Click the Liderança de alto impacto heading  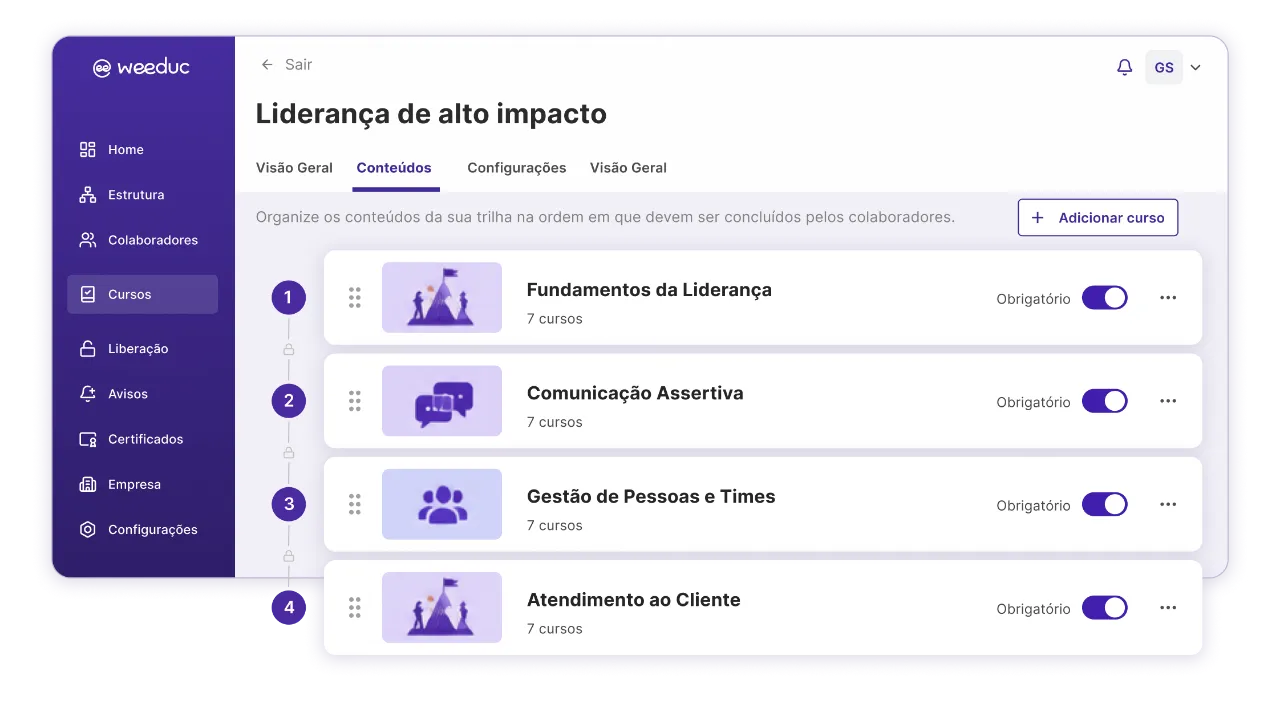(x=431, y=114)
